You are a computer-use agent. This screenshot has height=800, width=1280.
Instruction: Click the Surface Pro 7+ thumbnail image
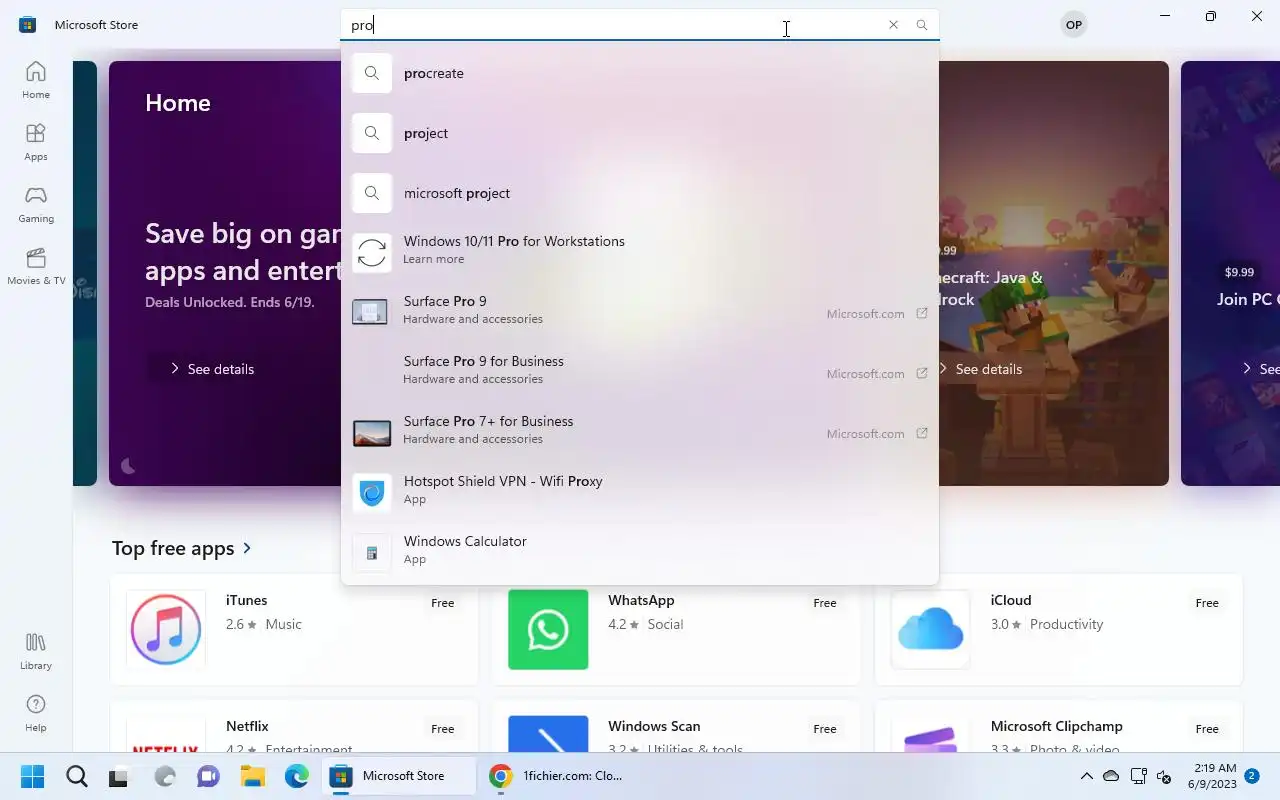click(x=371, y=433)
